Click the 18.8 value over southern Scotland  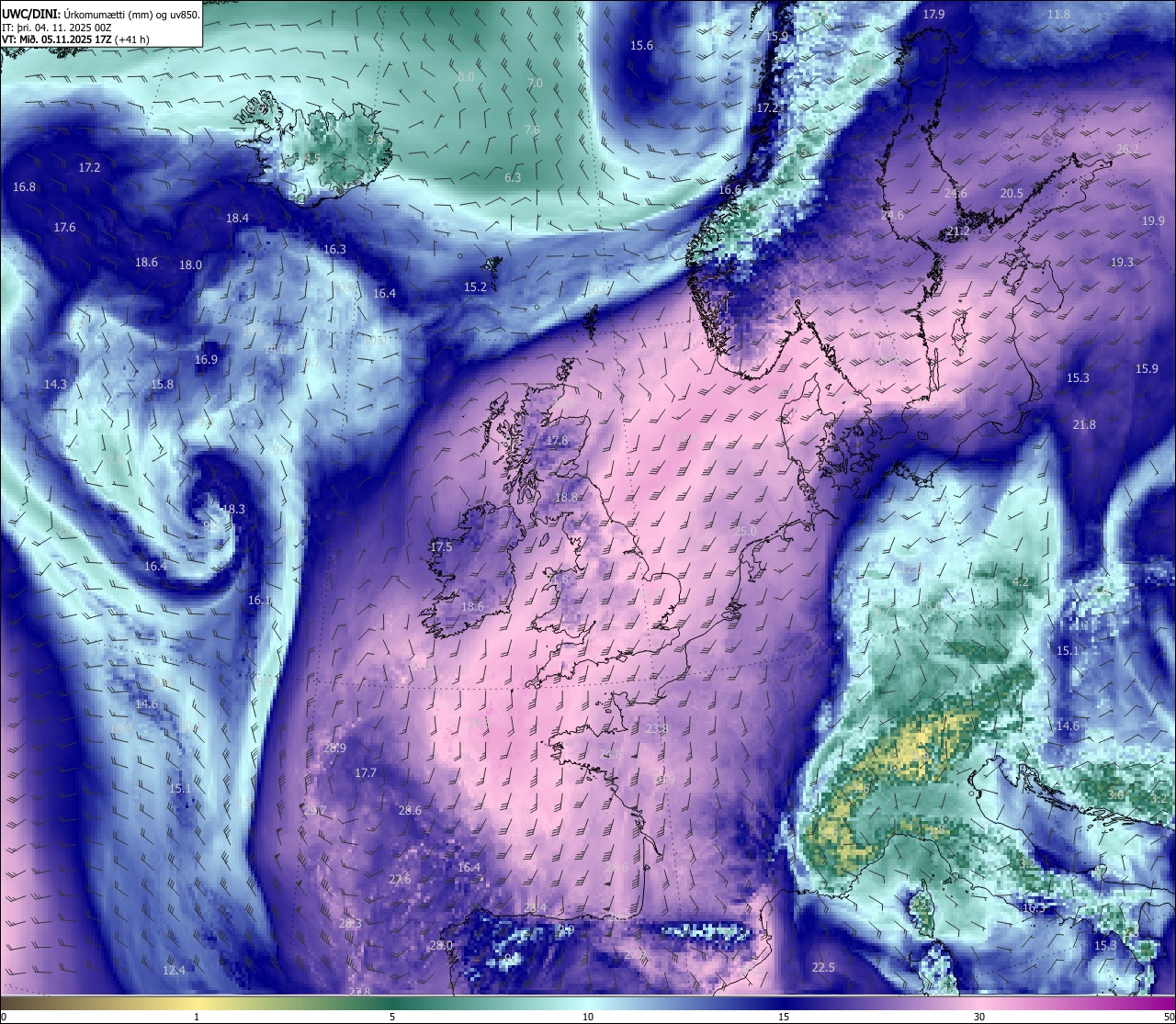(566, 497)
